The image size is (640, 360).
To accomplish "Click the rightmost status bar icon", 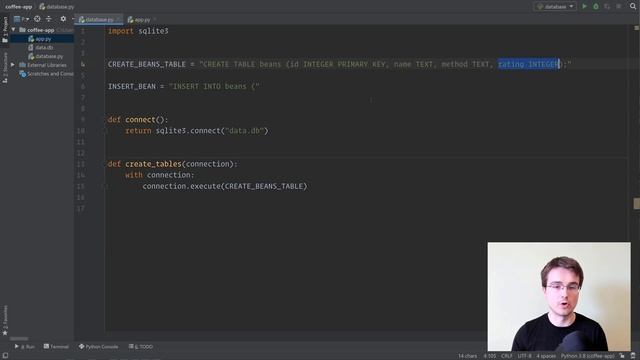I will point(633,356).
